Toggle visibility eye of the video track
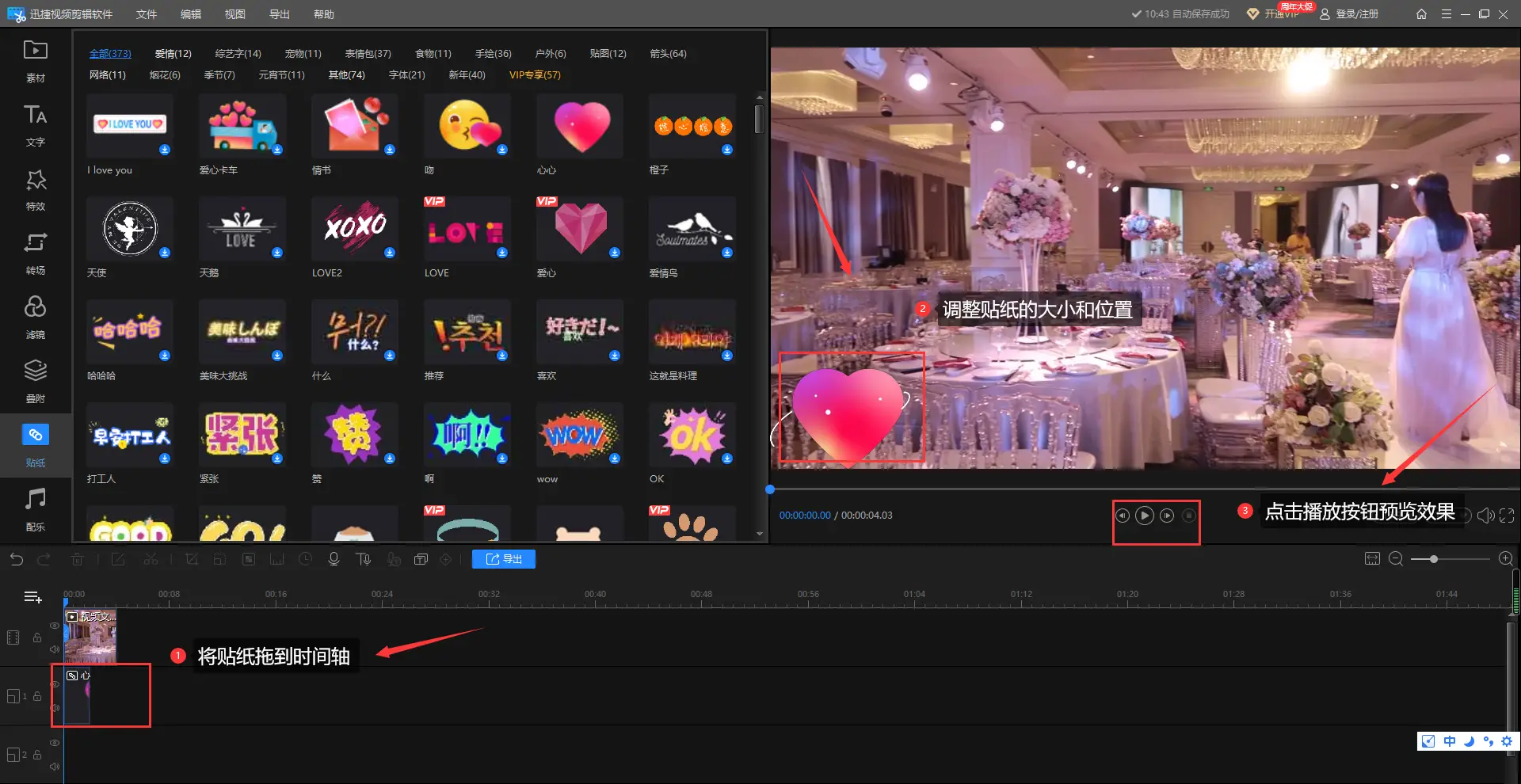 pyautogui.click(x=55, y=626)
